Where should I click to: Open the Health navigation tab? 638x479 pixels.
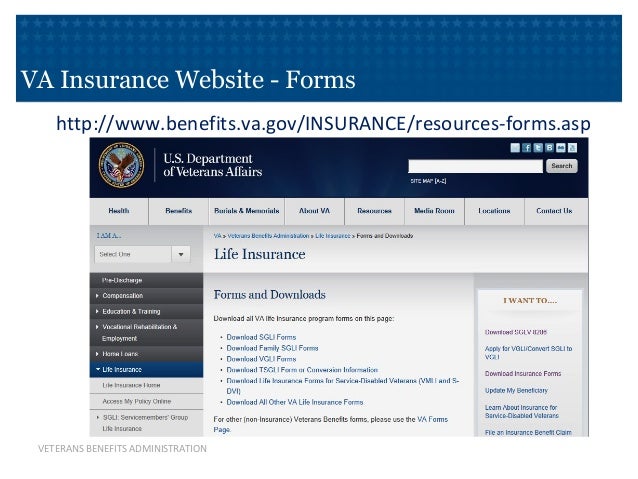[119, 211]
